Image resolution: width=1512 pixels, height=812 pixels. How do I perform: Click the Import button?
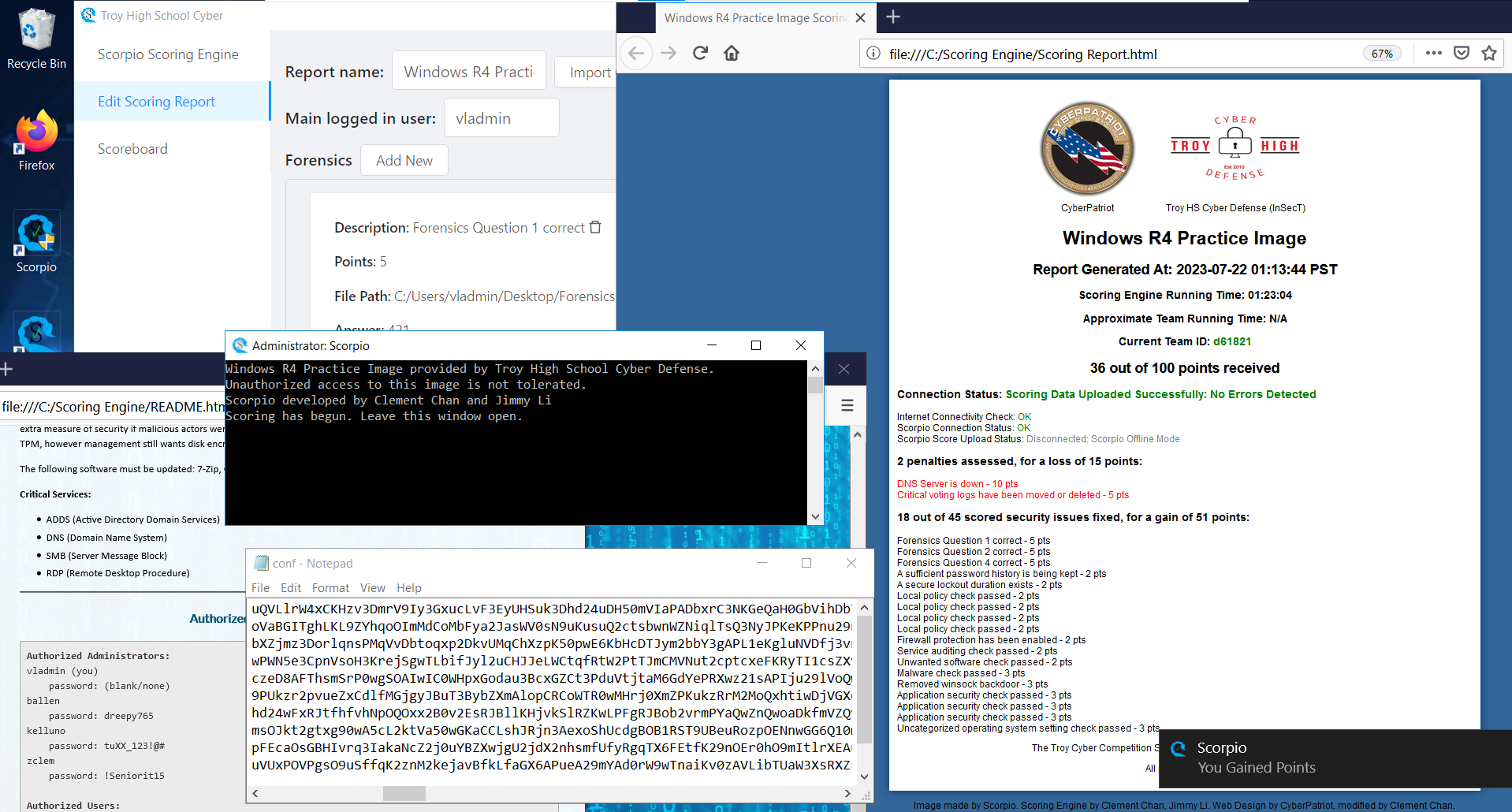click(x=586, y=73)
